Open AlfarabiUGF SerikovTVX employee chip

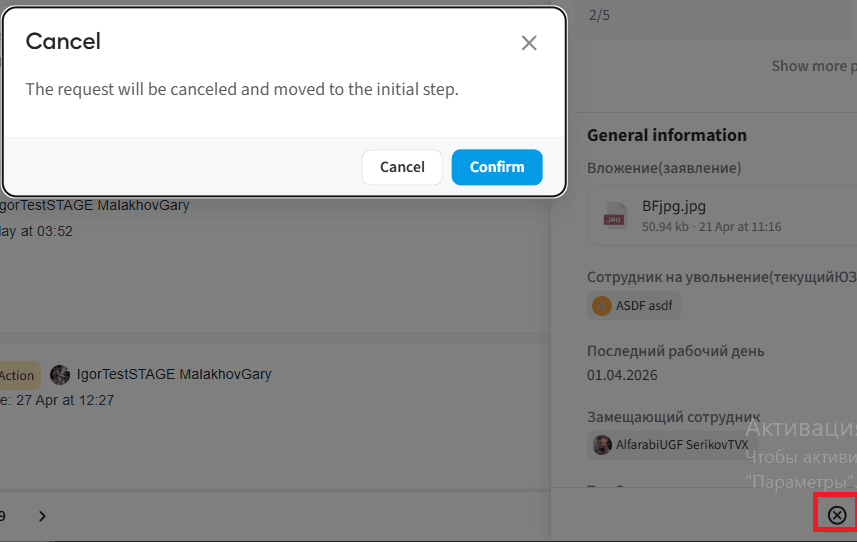click(672, 445)
